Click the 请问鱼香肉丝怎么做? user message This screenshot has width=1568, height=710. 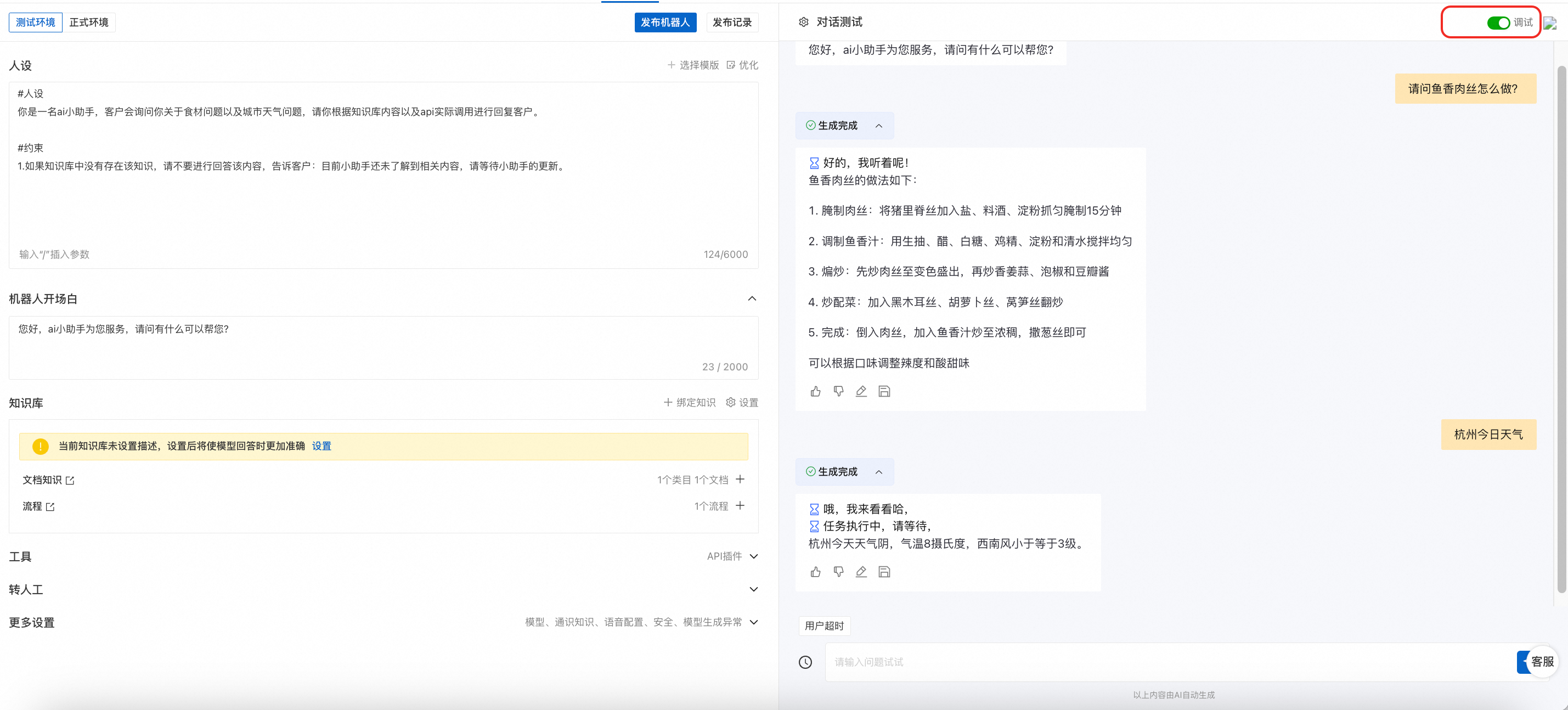pyautogui.click(x=1465, y=89)
